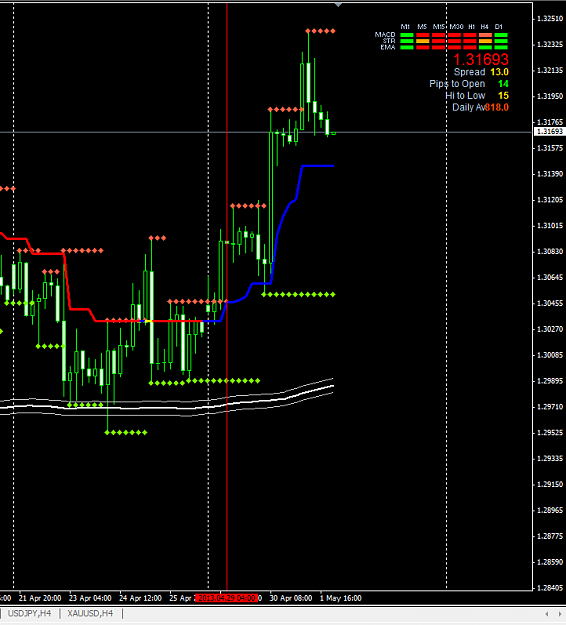Select the big red 1.31693 price readout

(481, 60)
